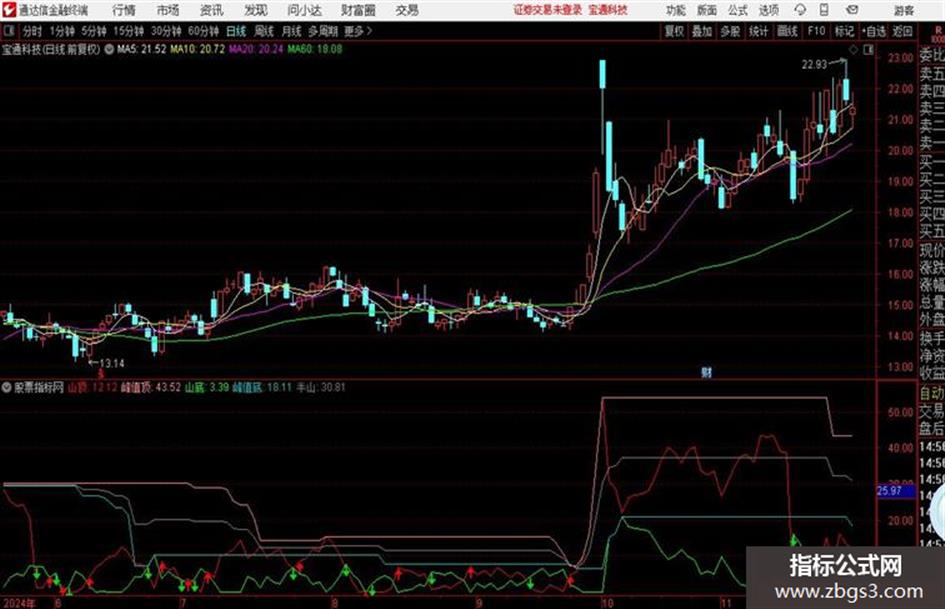This screenshot has width=945, height=609.
Task: Switch to the 分时 period tab
Action: [x=32, y=31]
